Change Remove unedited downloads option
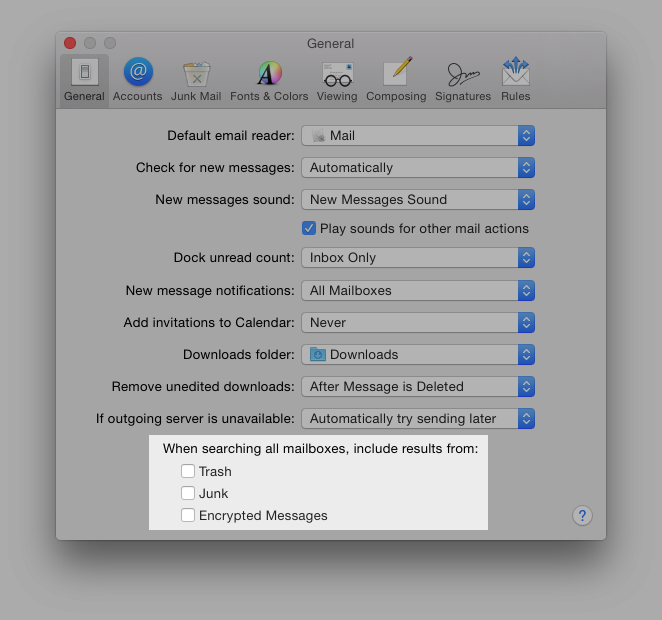The width and height of the screenshot is (662, 620). (x=418, y=387)
